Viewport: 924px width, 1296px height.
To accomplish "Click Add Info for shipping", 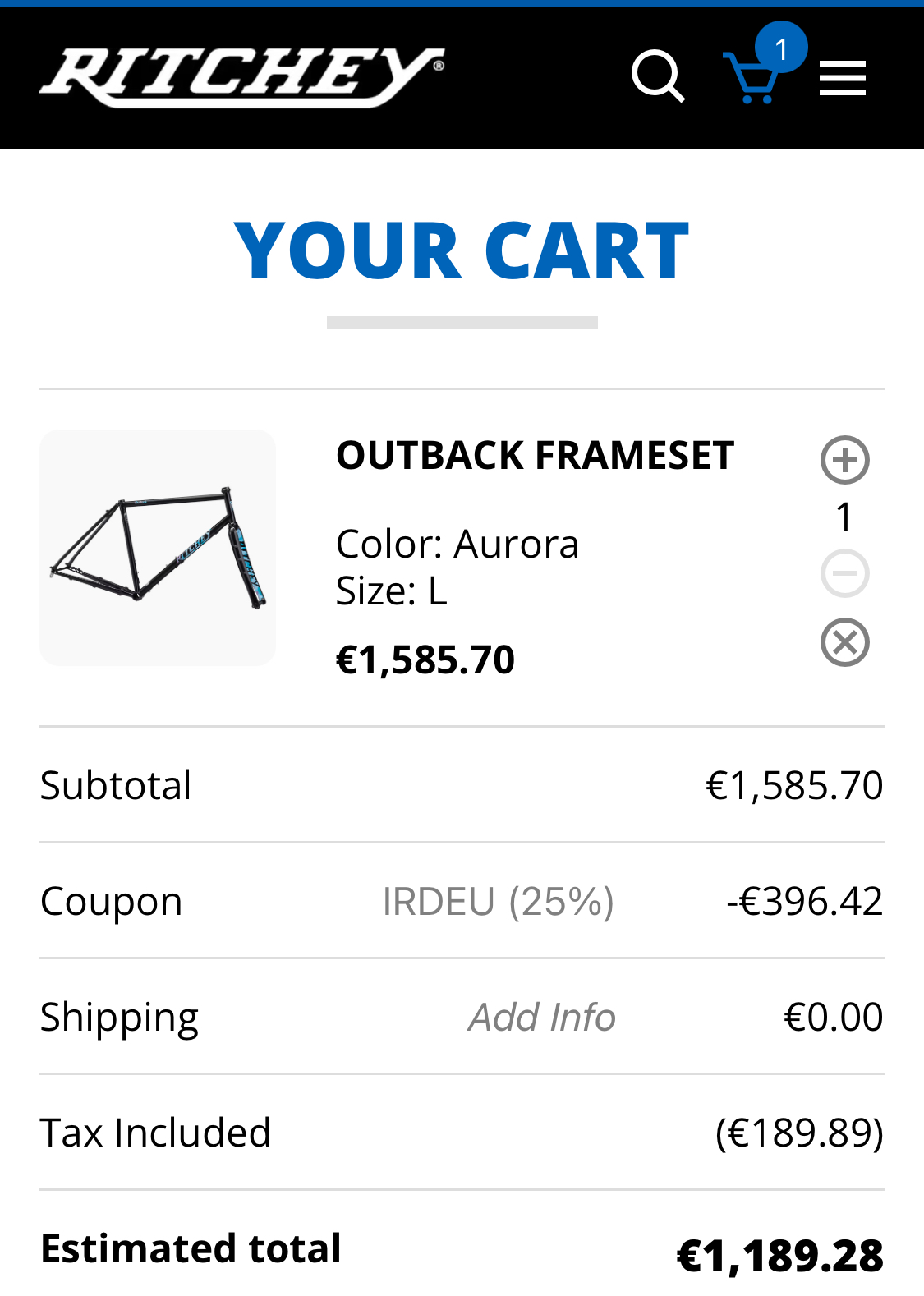I will pyautogui.click(x=542, y=1017).
